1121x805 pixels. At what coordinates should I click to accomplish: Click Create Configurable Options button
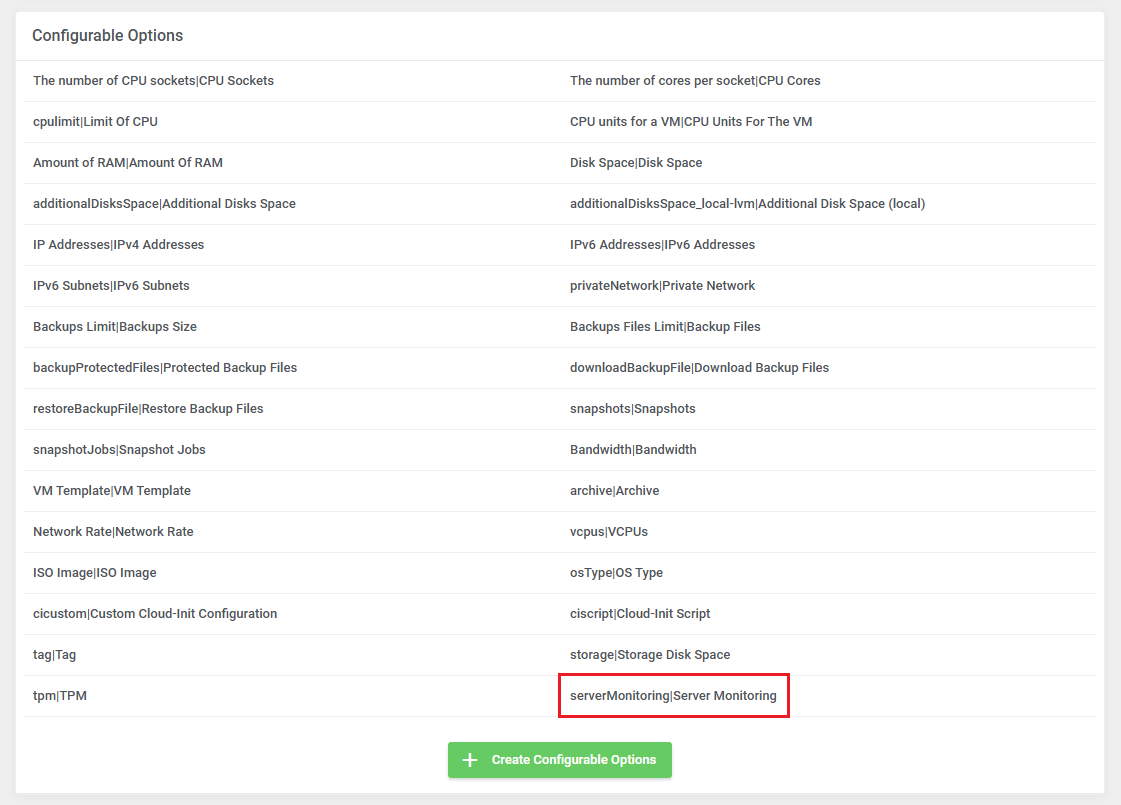pos(559,760)
